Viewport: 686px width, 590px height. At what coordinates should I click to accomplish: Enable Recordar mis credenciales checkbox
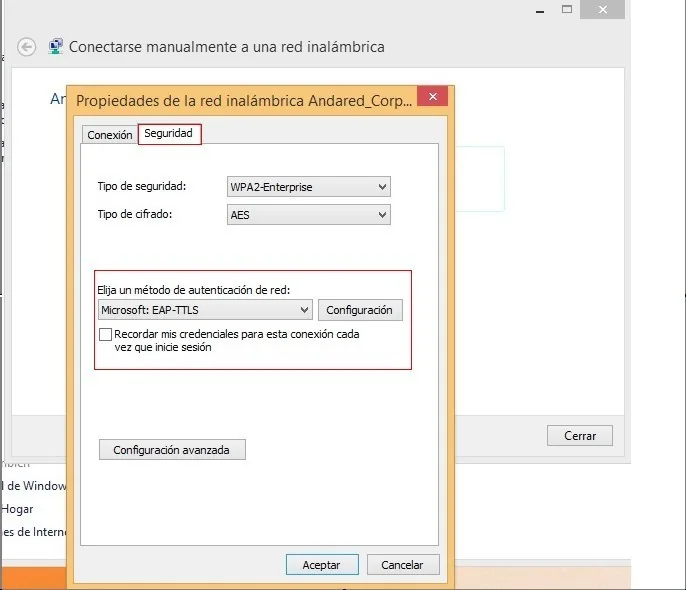coord(105,335)
